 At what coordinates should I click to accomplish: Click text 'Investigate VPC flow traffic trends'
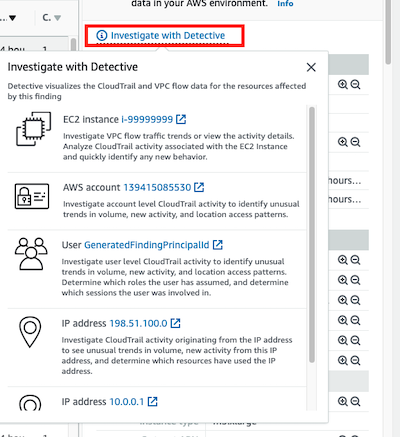coord(127,136)
